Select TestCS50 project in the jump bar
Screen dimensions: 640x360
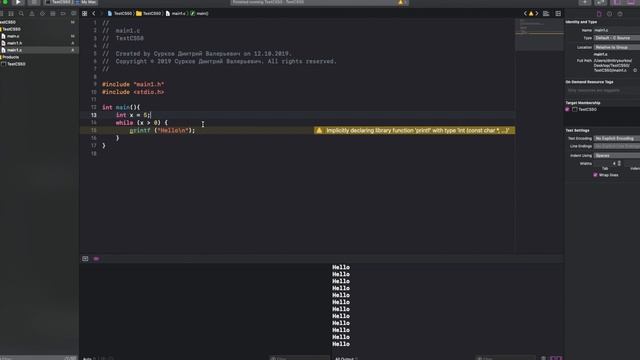(x=120, y=13)
